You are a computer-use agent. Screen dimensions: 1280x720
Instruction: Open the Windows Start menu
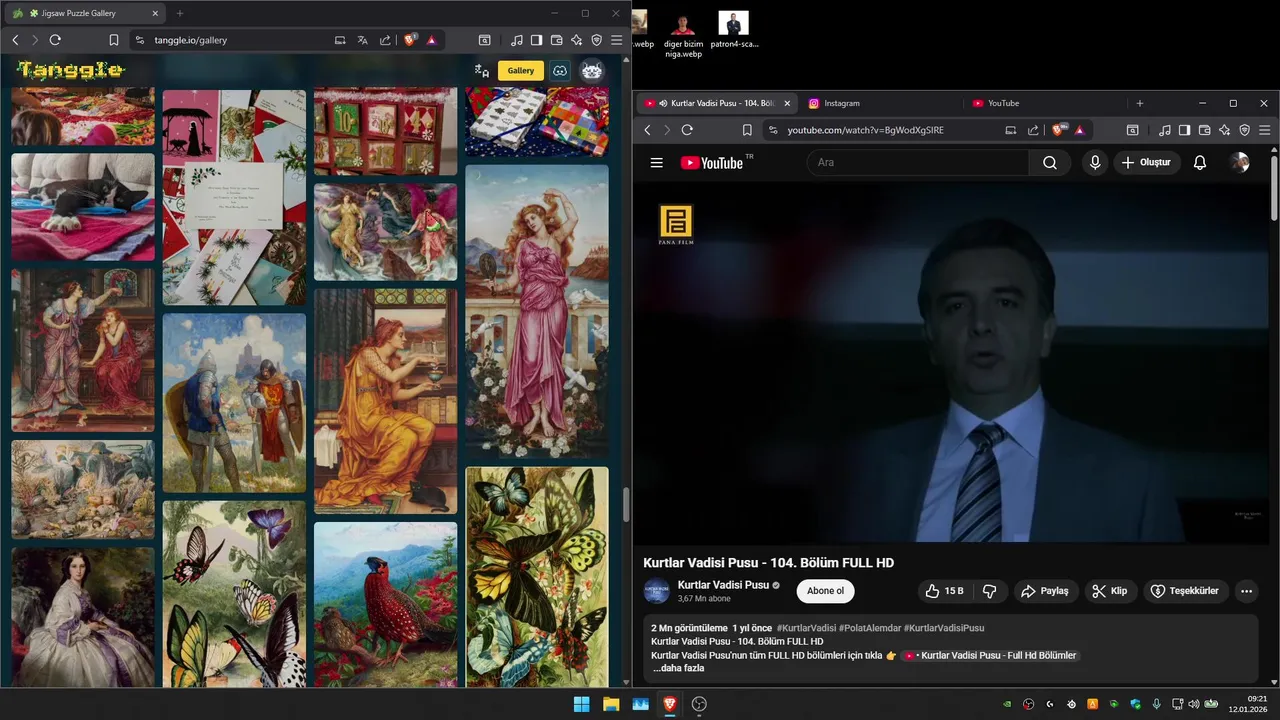pyautogui.click(x=581, y=704)
